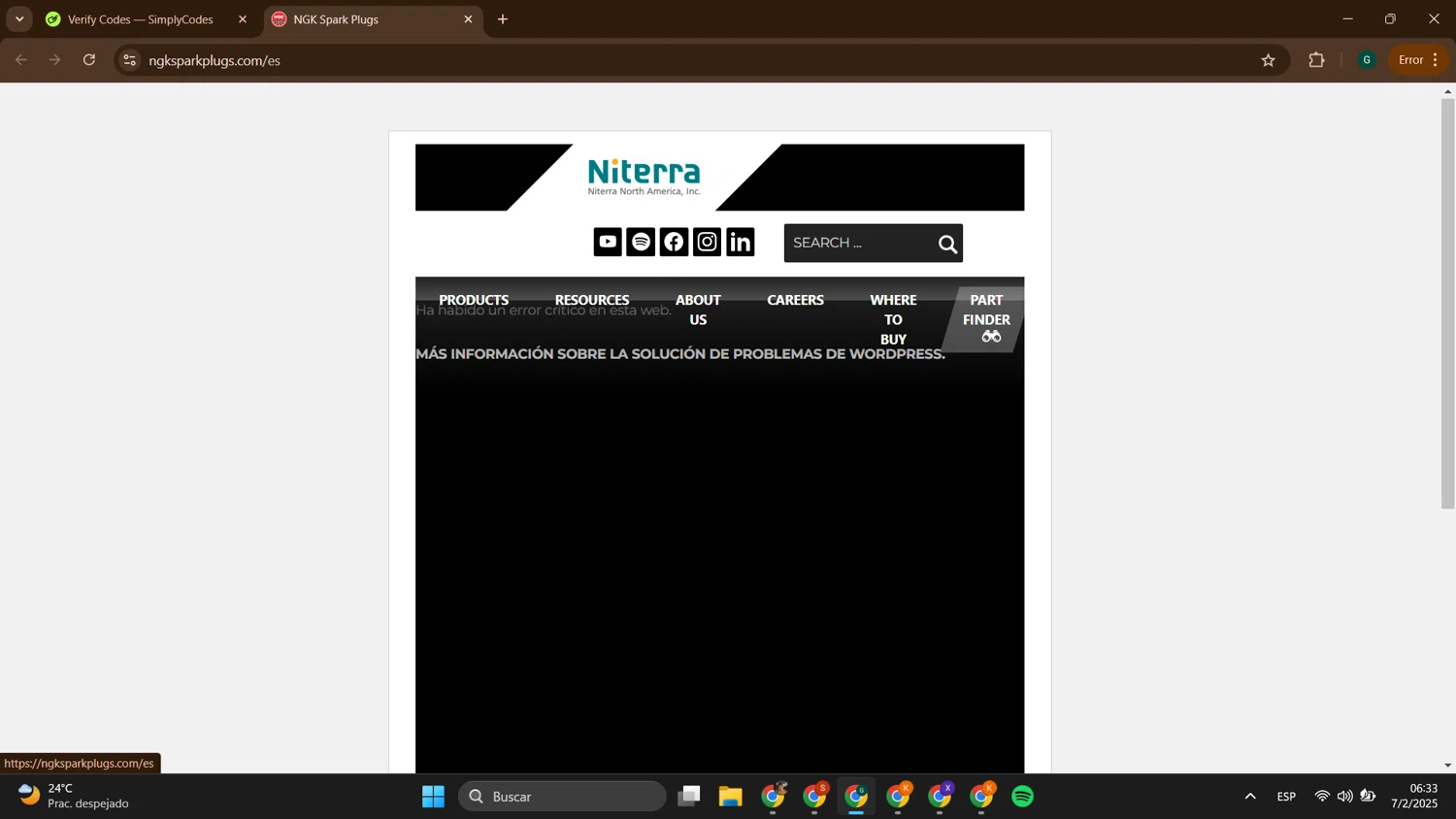Open the Niterra Facebook icon link
Viewport: 1456px width, 819px height.
click(x=674, y=242)
